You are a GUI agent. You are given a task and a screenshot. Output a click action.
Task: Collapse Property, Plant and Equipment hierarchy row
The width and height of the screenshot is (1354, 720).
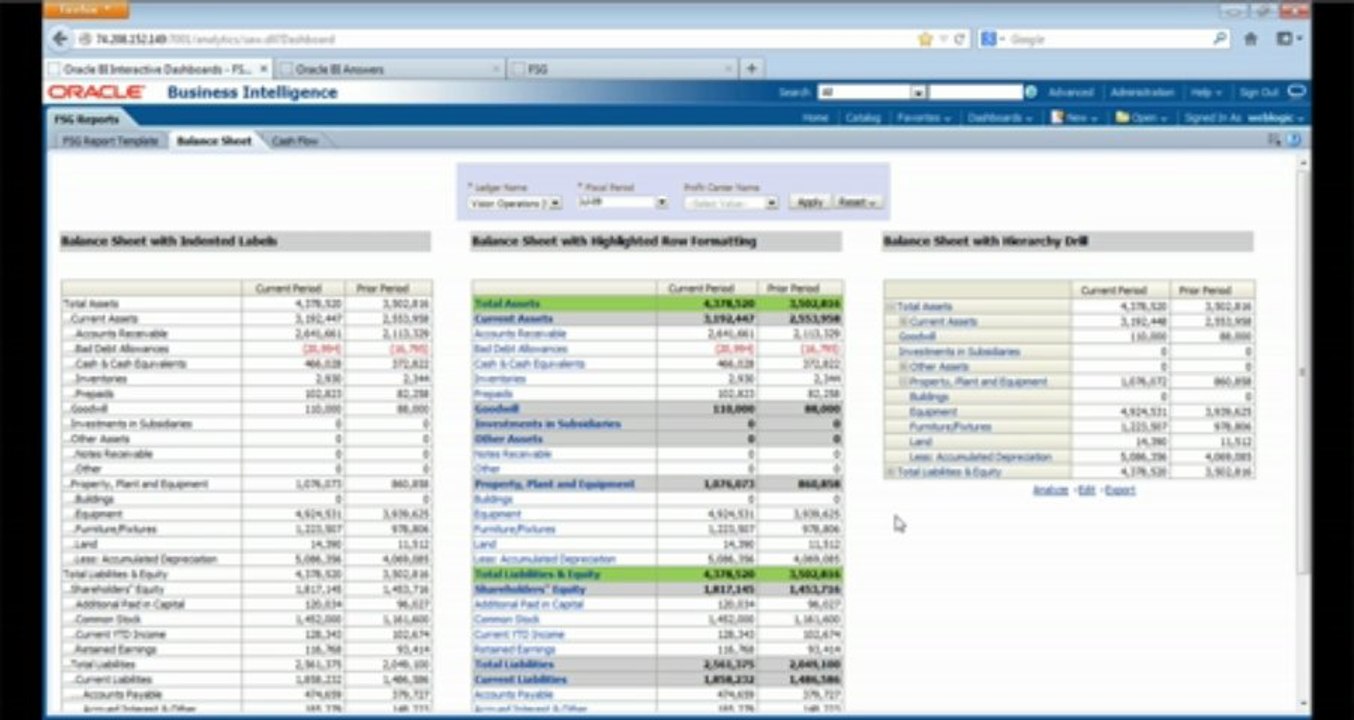click(x=903, y=382)
